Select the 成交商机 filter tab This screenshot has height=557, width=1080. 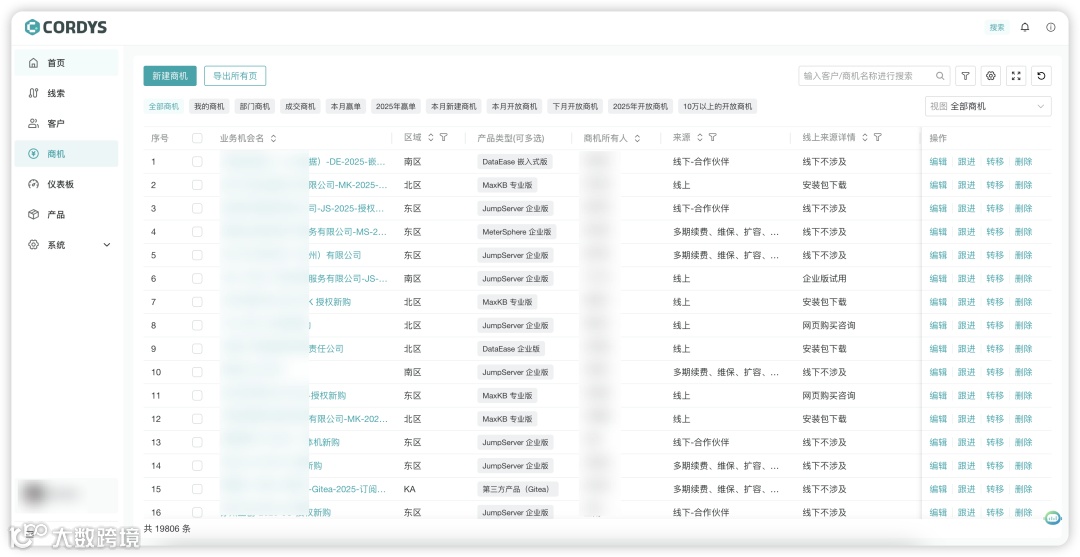point(300,107)
